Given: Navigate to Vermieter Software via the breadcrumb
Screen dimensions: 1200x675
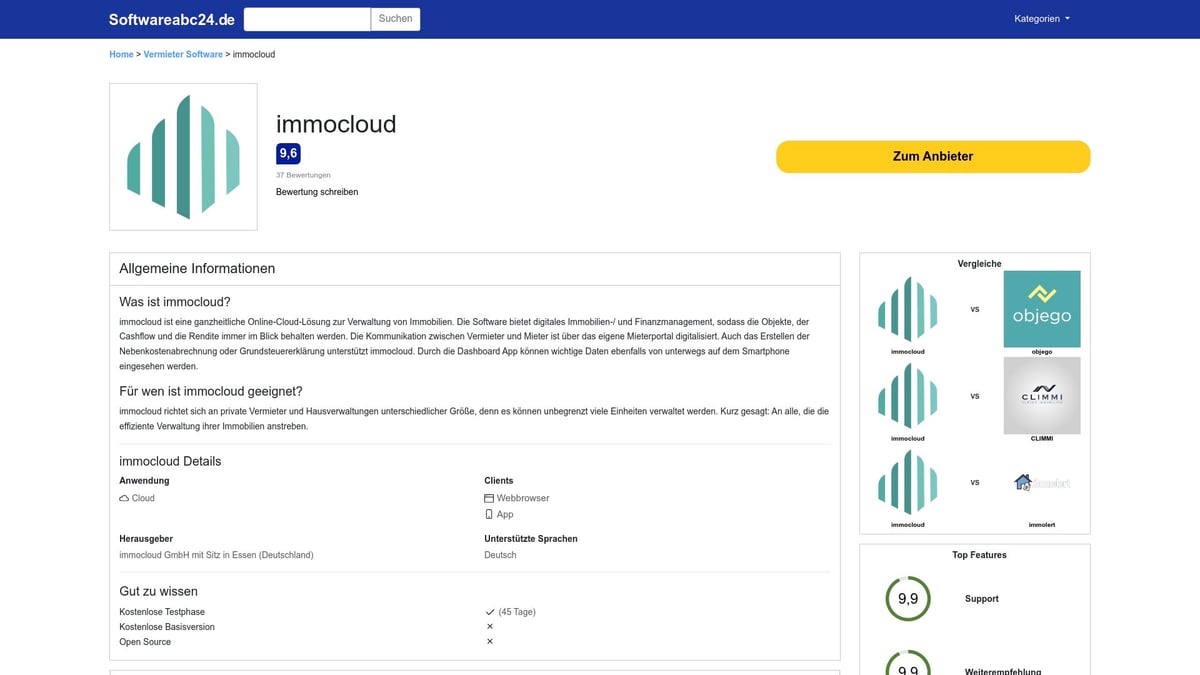Looking at the screenshot, I should [x=183, y=54].
